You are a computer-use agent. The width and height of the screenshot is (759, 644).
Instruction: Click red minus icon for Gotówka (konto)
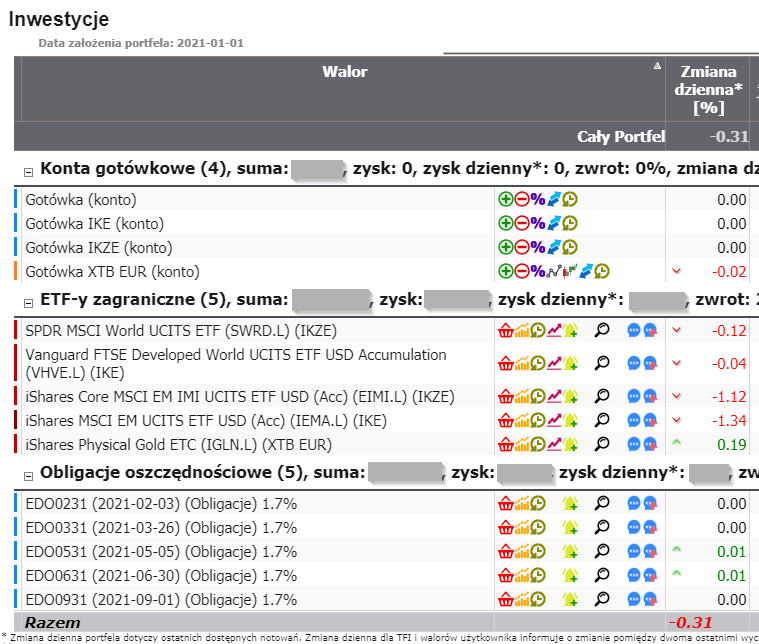click(x=521, y=199)
